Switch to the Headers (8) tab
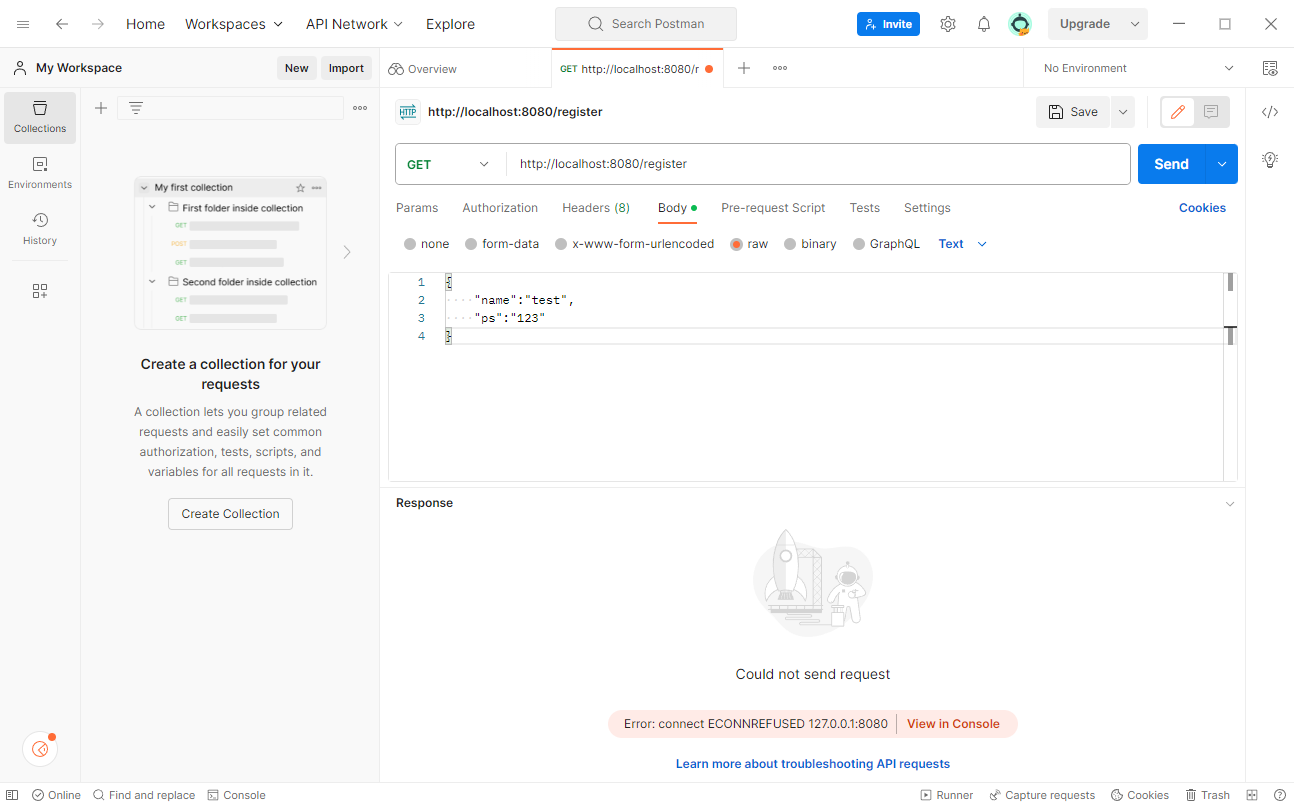The image size is (1294, 807). pyautogui.click(x=596, y=208)
